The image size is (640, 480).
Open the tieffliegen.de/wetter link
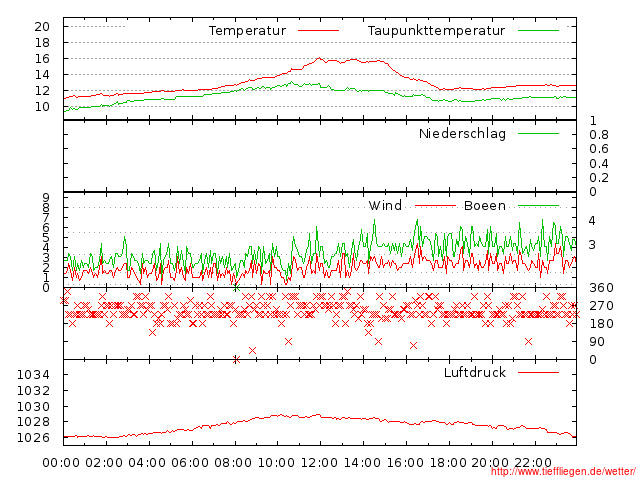click(x=562, y=472)
